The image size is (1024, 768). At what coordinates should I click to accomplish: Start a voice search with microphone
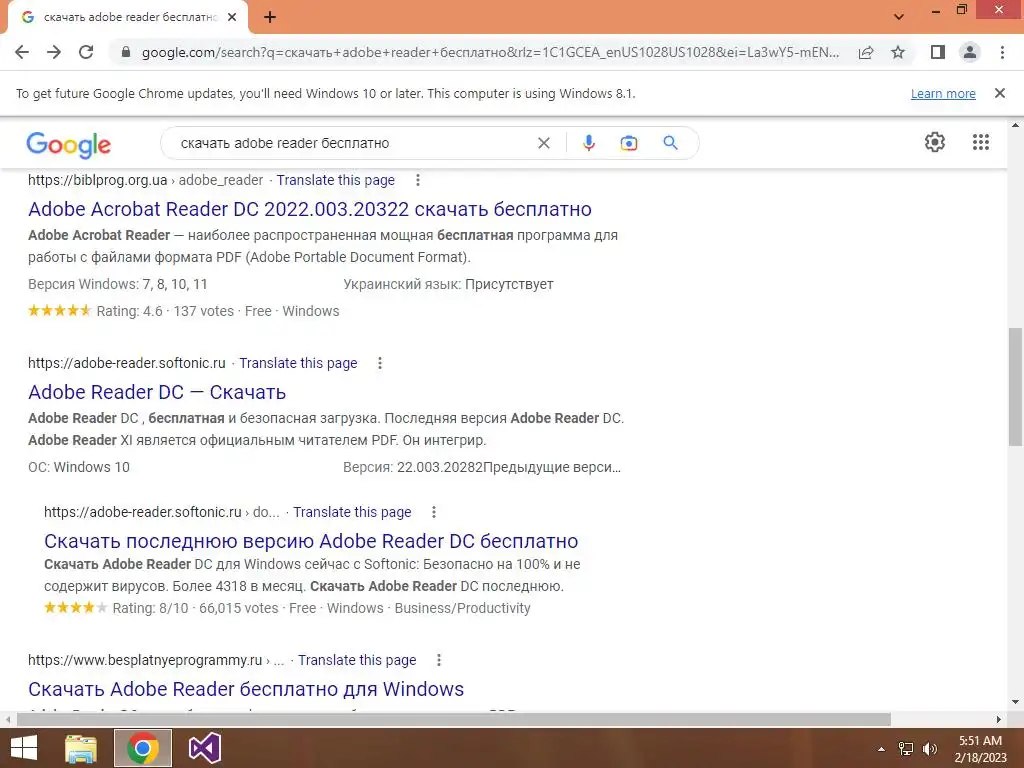[x=588, y=143]
